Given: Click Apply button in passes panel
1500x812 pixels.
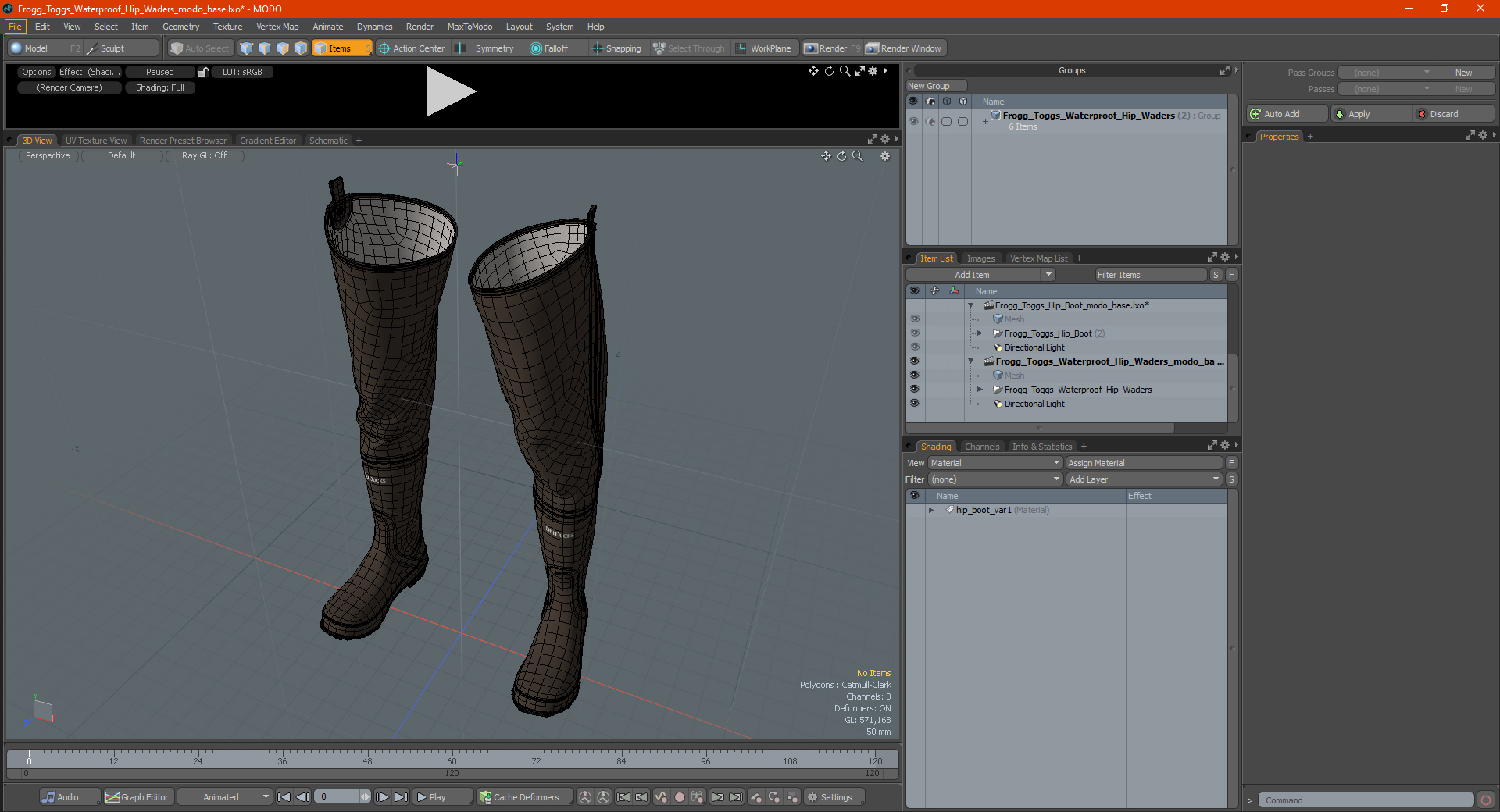Looking at the screenshot, I should (1371, 114).
